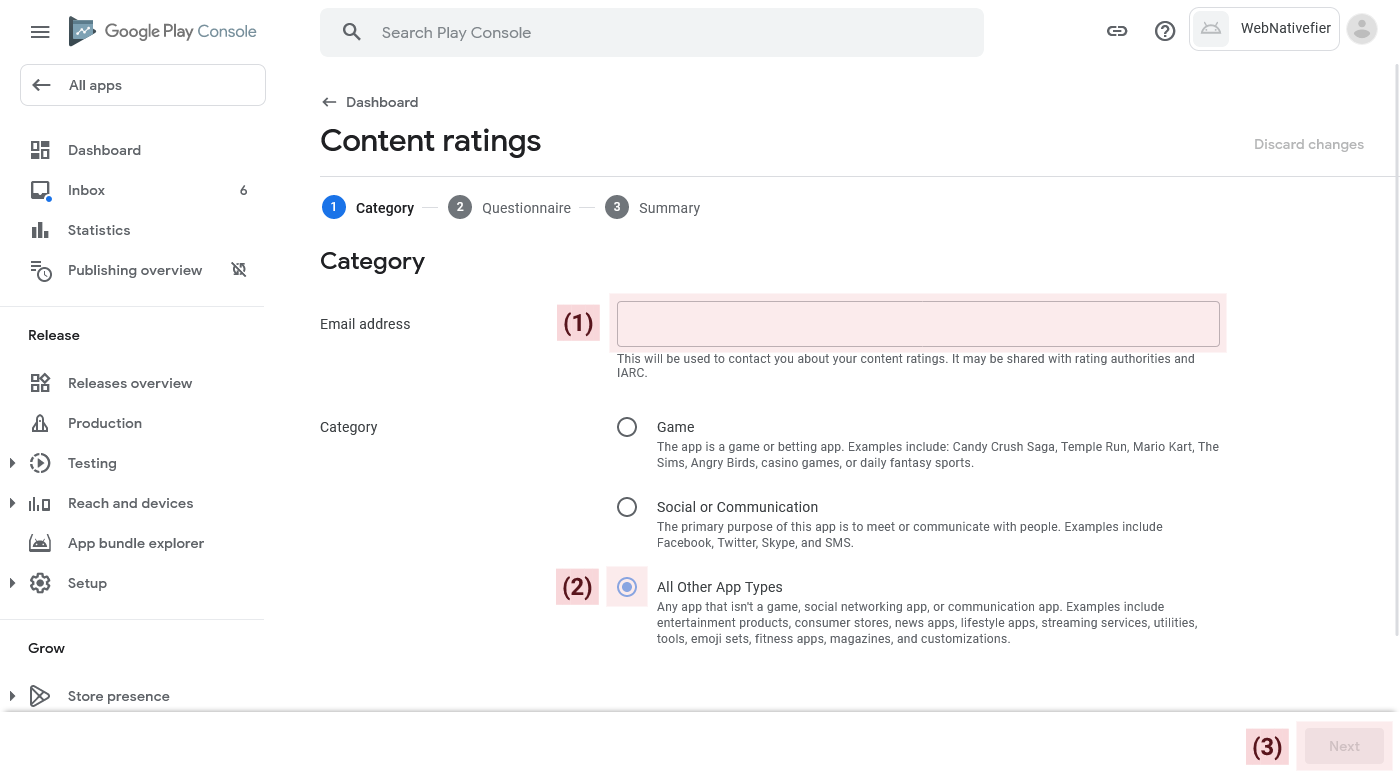
Task: Expand the Store presence arrow
Action: click(x=12, y=696)
